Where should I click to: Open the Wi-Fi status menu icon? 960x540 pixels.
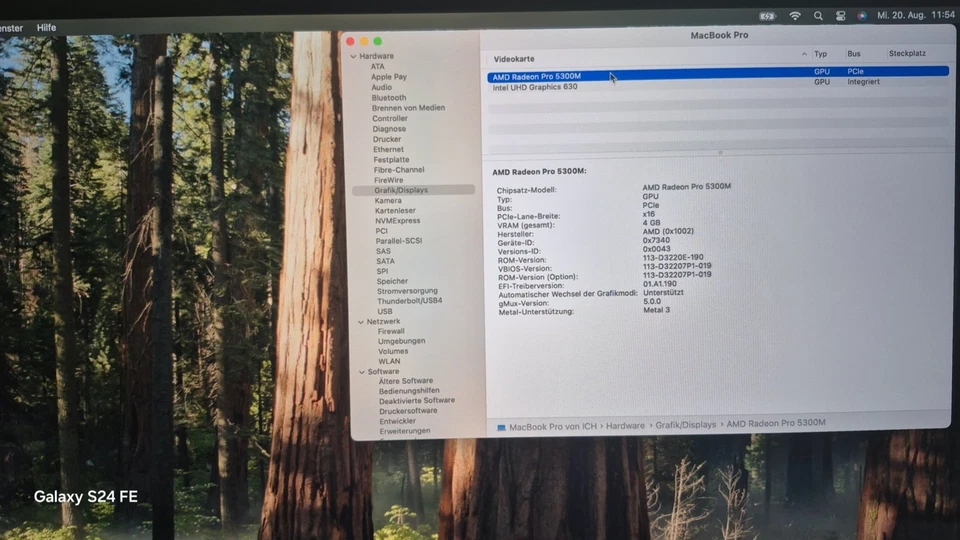click(x=795, y=16)
